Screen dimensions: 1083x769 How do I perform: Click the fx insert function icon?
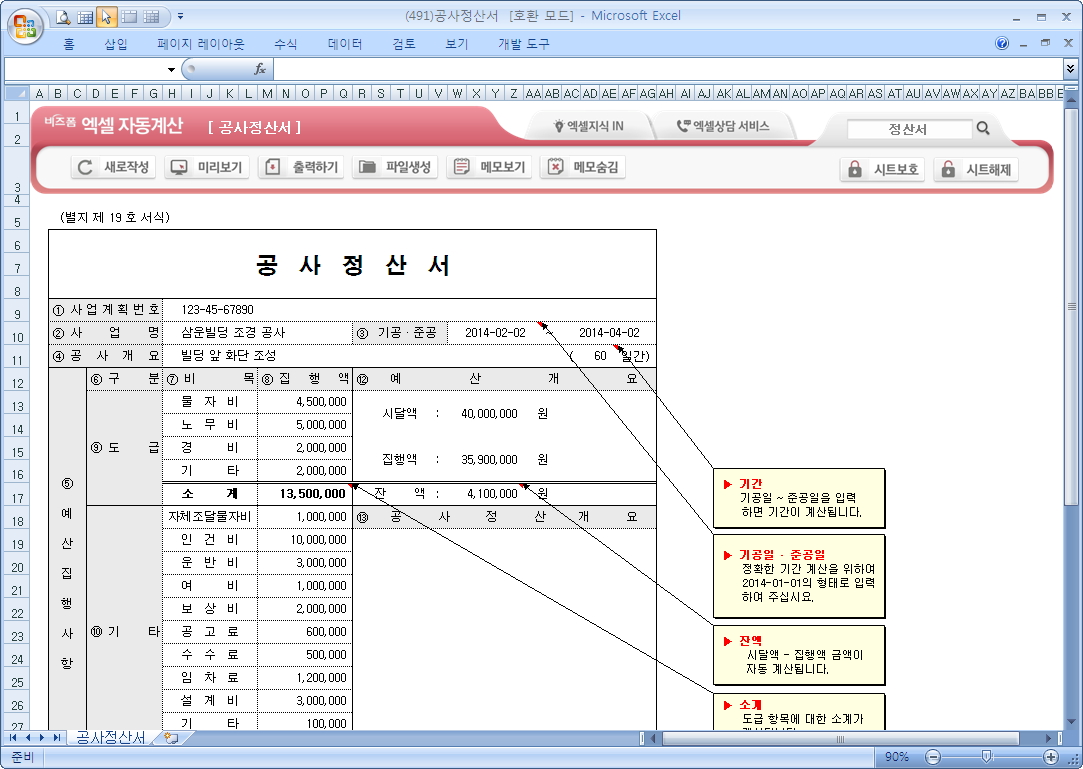pos(260,69)
